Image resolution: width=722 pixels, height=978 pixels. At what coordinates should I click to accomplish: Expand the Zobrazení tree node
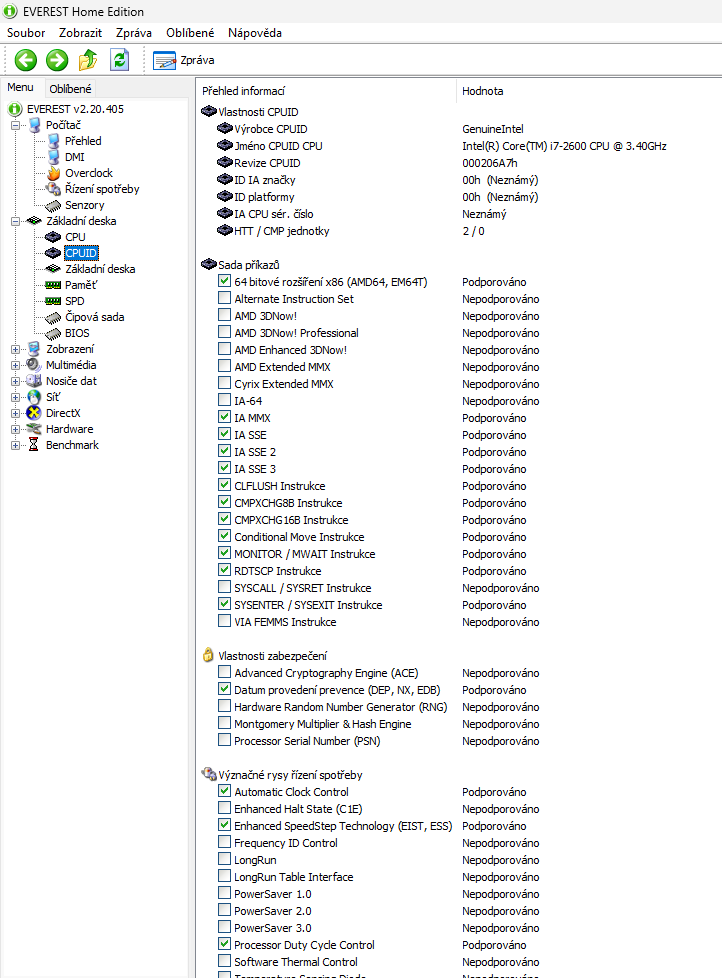[x=16, y=349]
